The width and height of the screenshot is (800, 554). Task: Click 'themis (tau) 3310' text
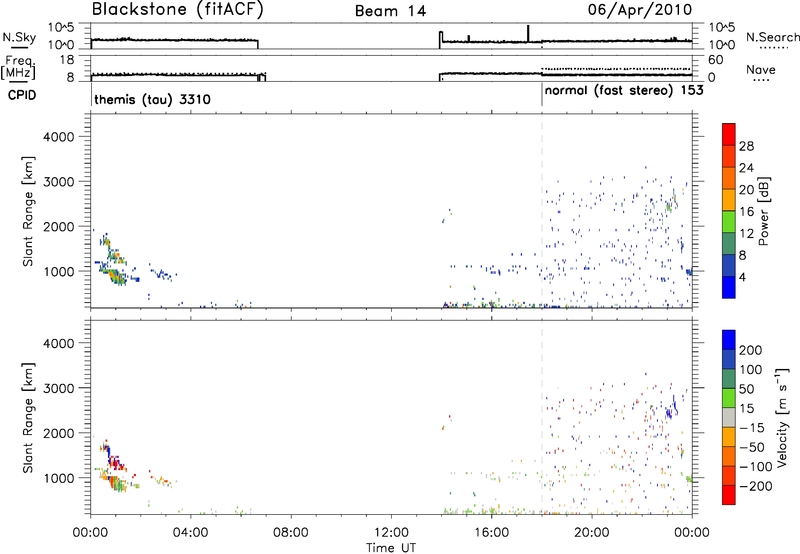pyautogui.click(x=153, y=99)
